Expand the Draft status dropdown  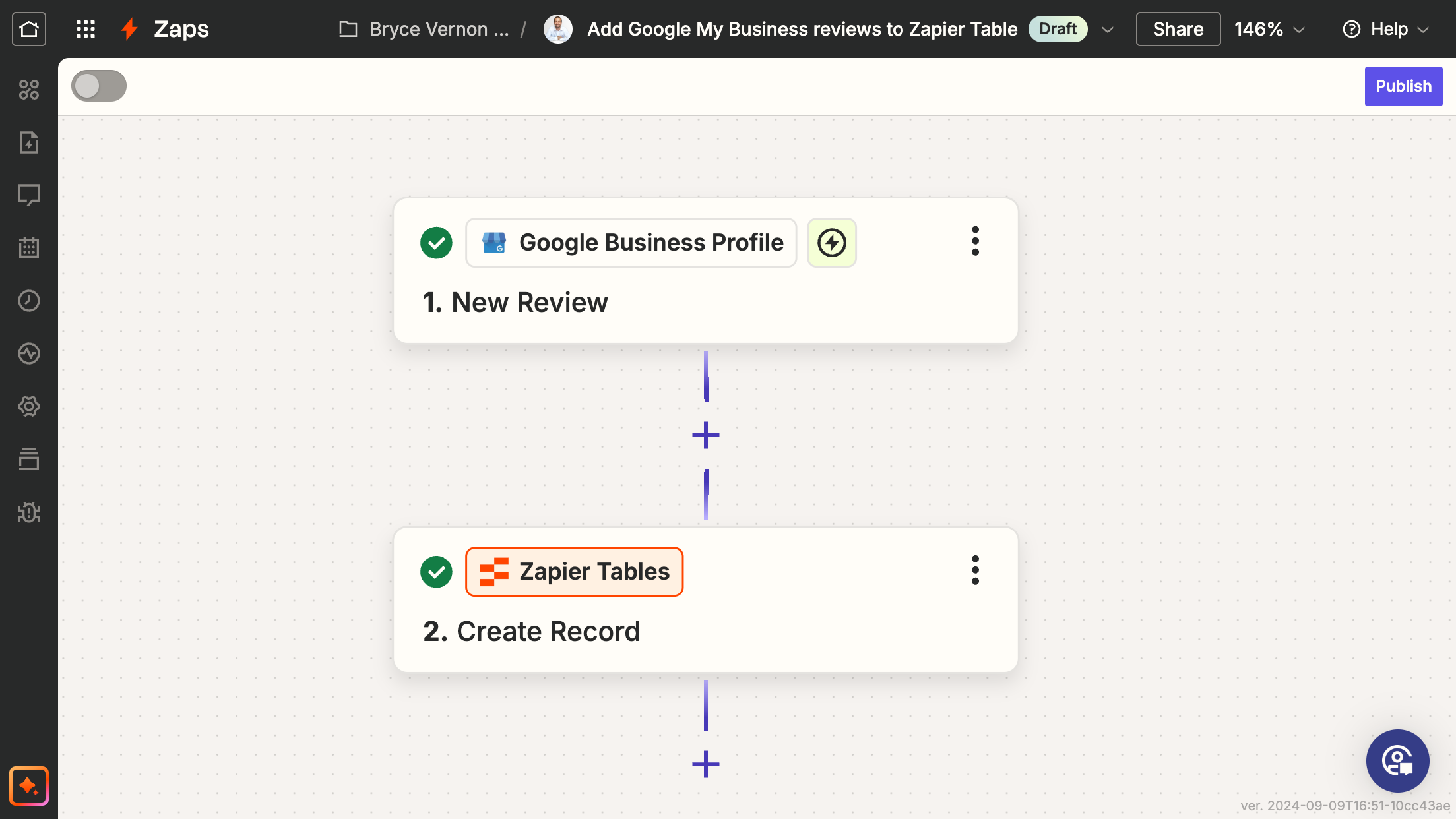click(x=1108, y=28)
